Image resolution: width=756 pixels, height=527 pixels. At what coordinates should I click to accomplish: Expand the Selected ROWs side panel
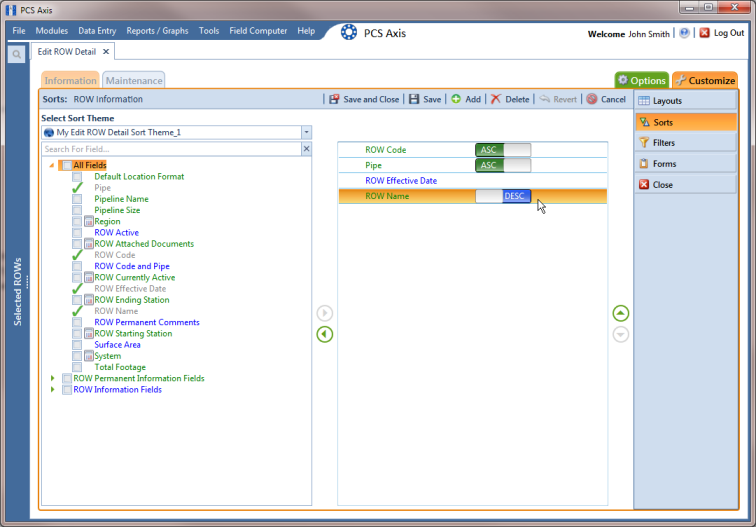[18, 292]
